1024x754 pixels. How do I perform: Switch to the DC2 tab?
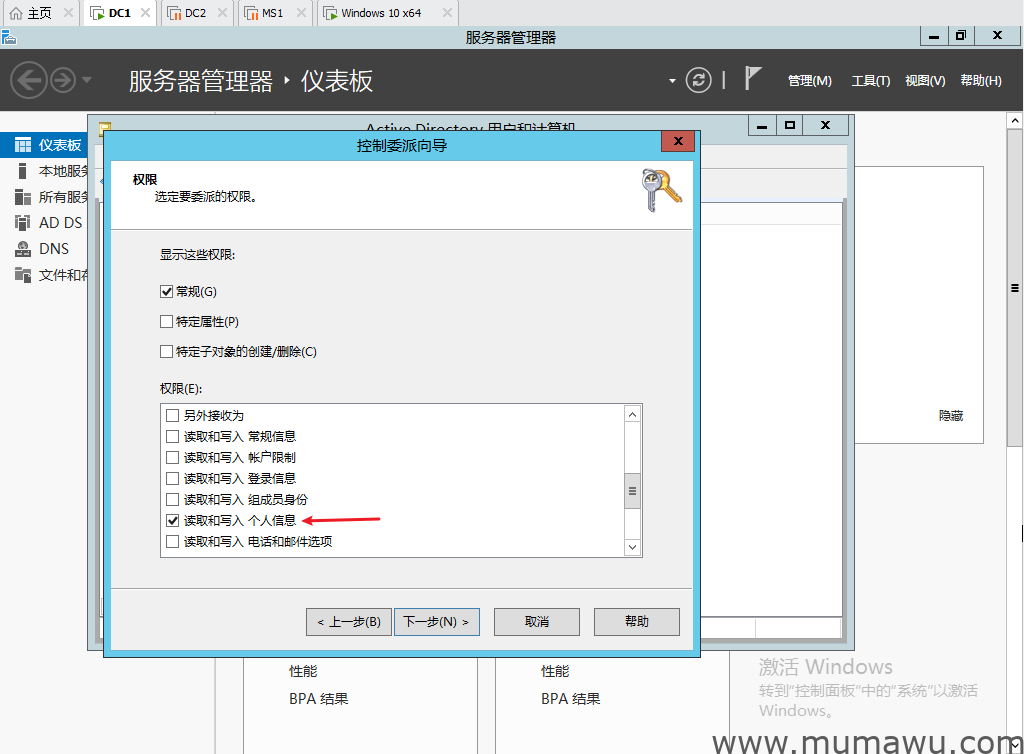coord(194,13)
